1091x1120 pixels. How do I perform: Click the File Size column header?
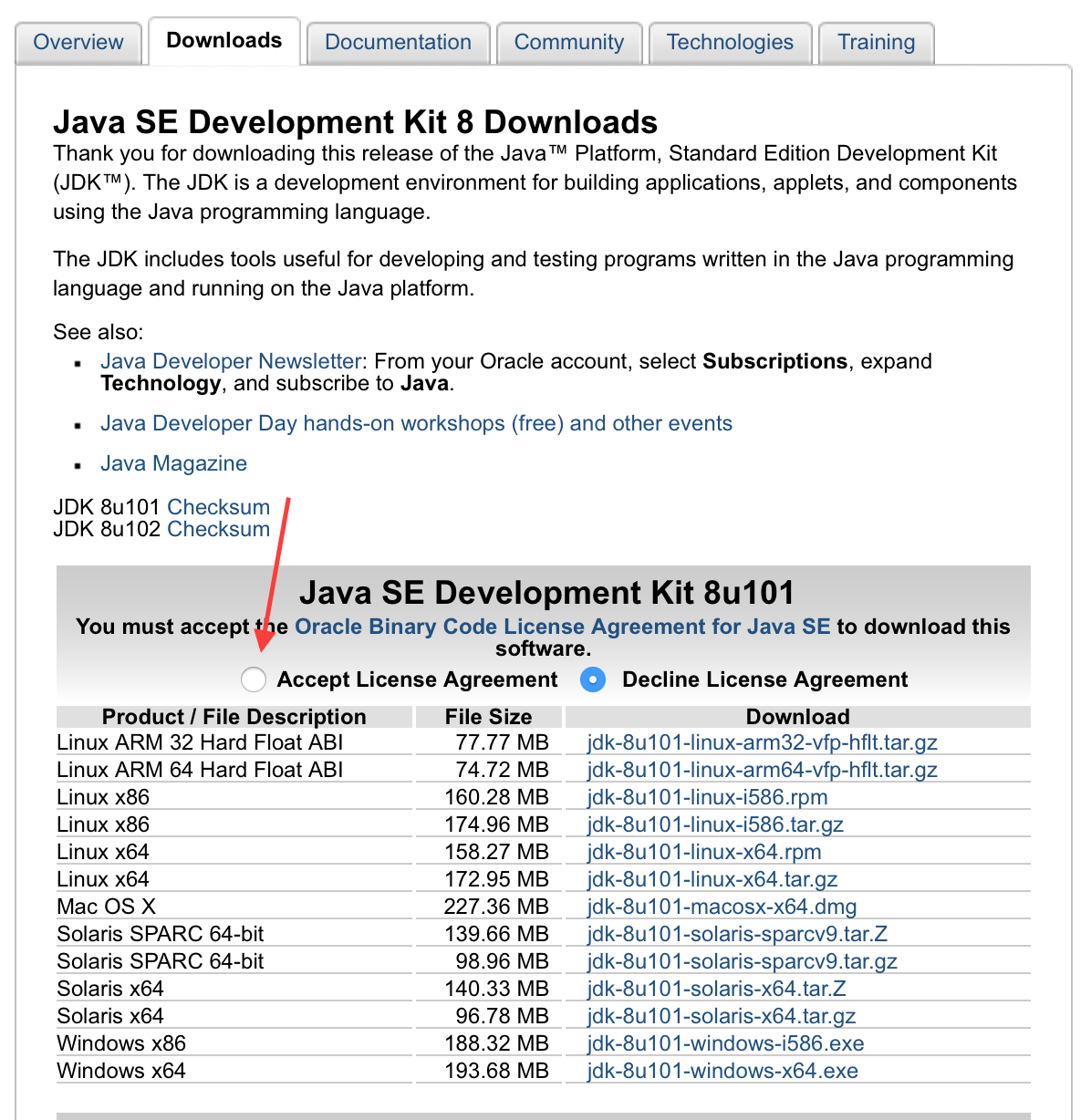click(488, 717)
